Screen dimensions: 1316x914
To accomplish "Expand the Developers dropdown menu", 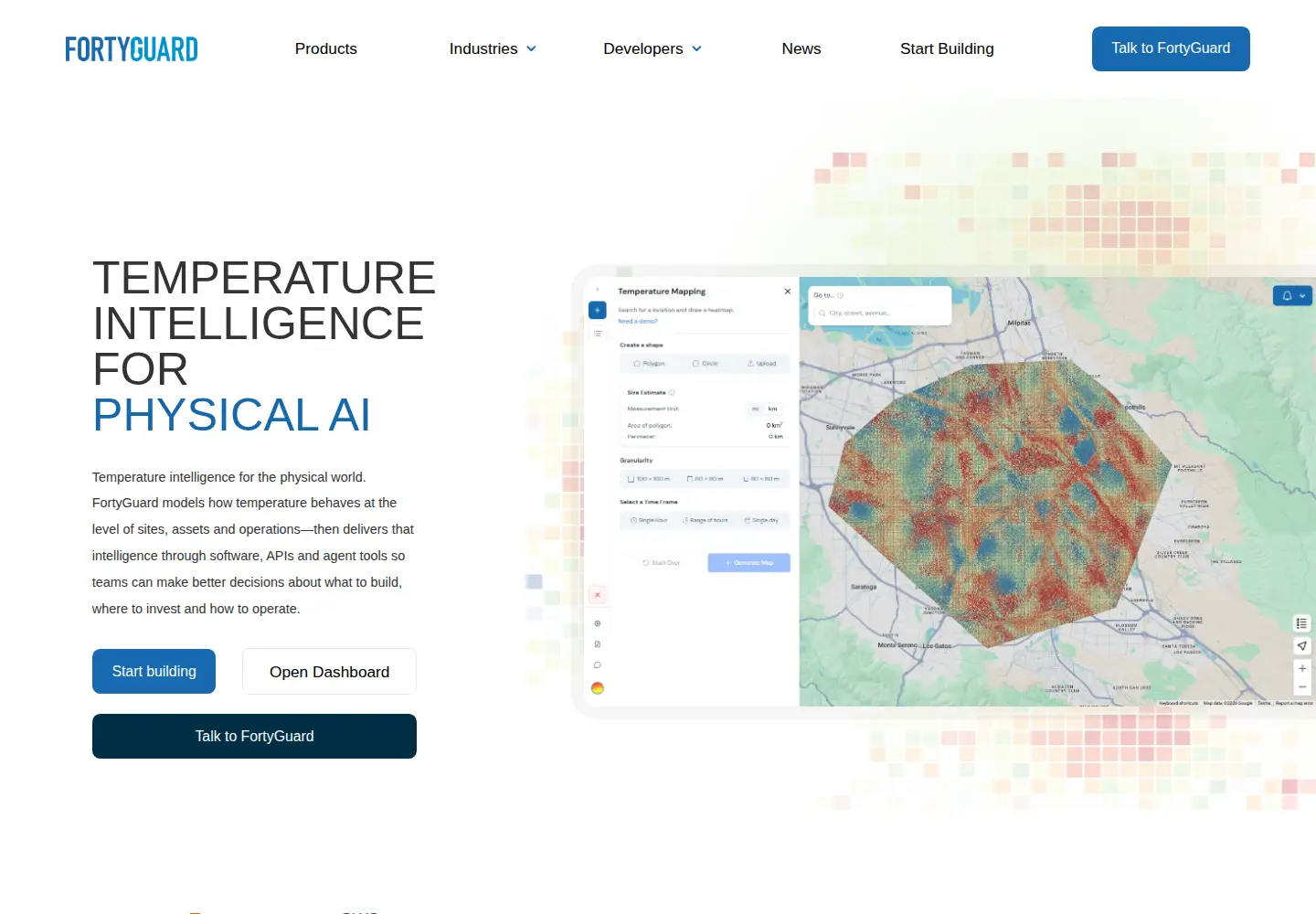I will pyautogui.click(x=653, y=48).
